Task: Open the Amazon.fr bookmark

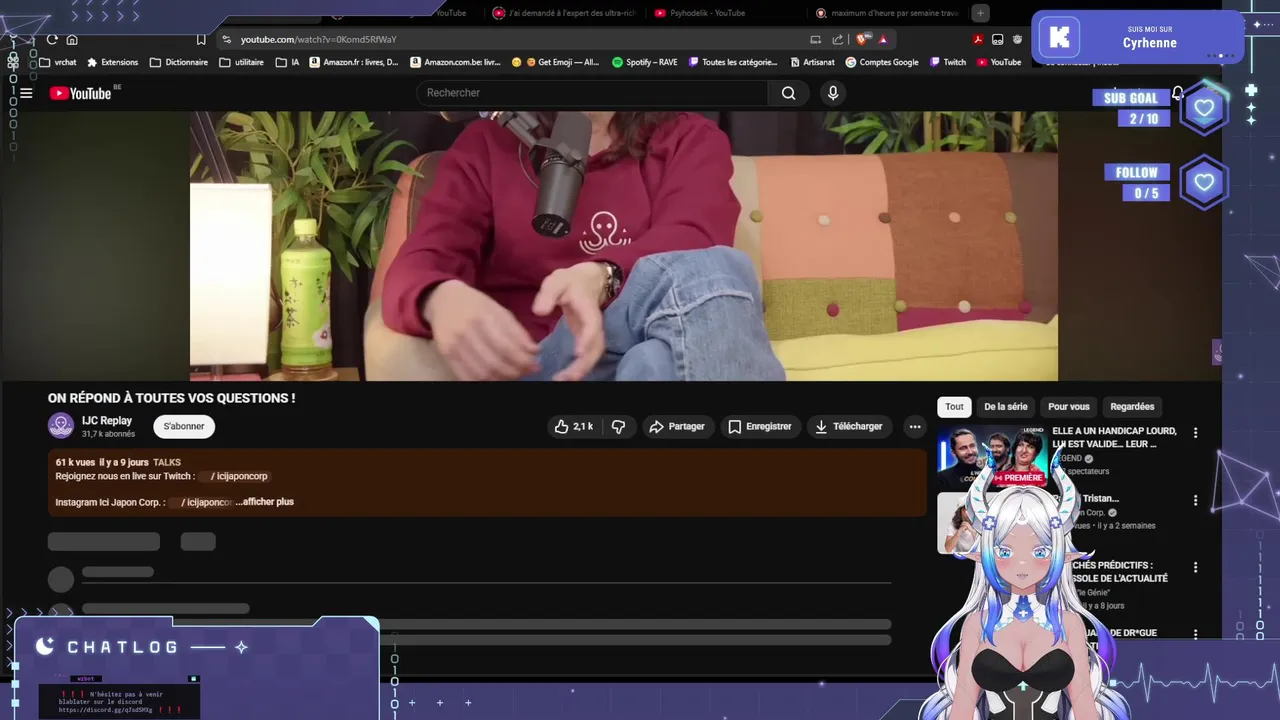Action: pos(354,62)
